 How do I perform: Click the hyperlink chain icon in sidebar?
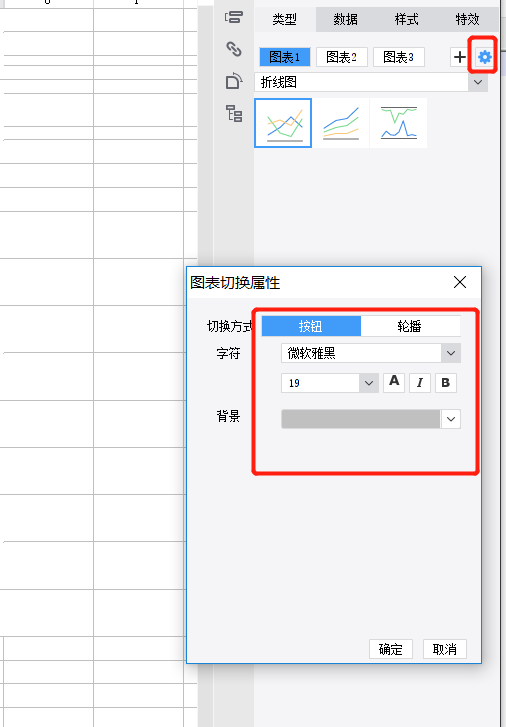pyautogui.click(x=234, y=49)
